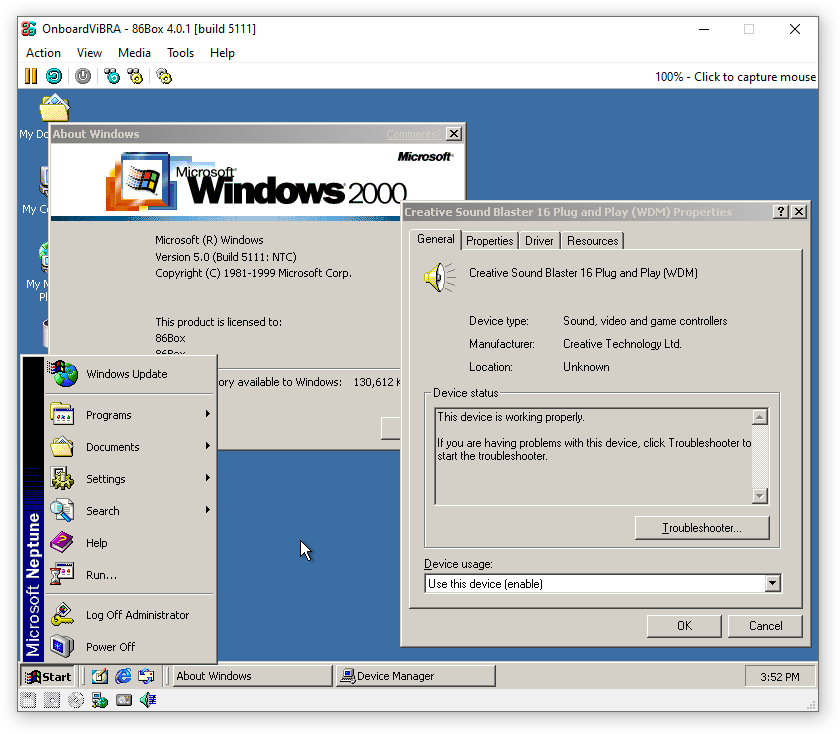
Task: Click the hard reset icon in 86Box toolbar
Action: pos(54,77)
